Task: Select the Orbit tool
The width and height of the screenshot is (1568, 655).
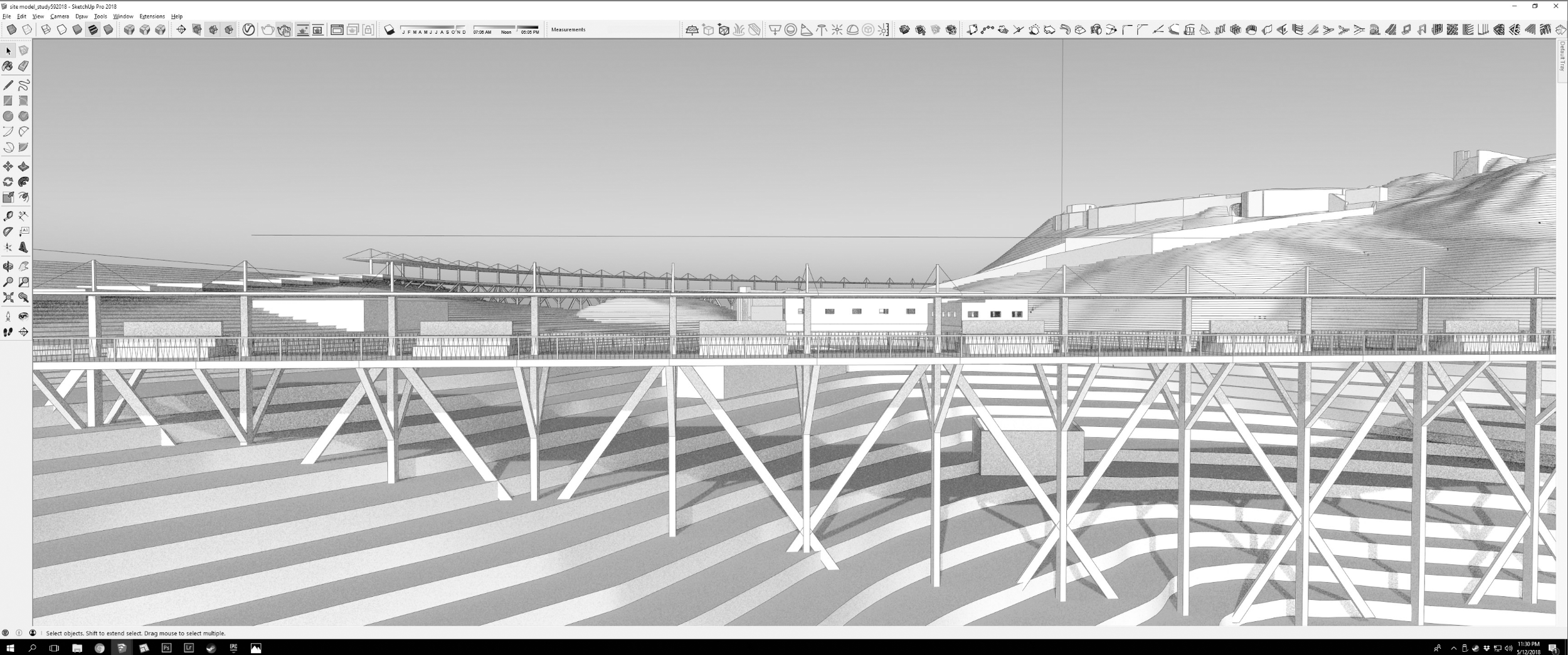Action: pyautogui.click(x=8, y=266)
